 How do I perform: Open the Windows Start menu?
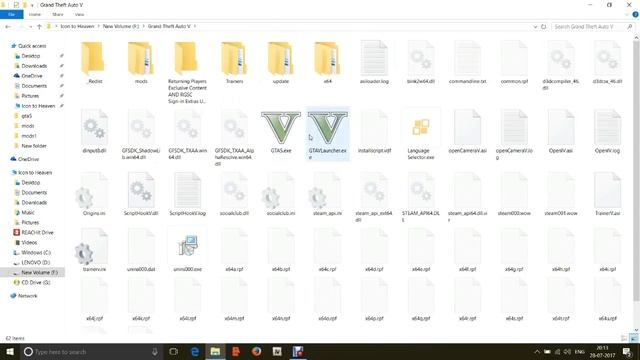point(10,351)
